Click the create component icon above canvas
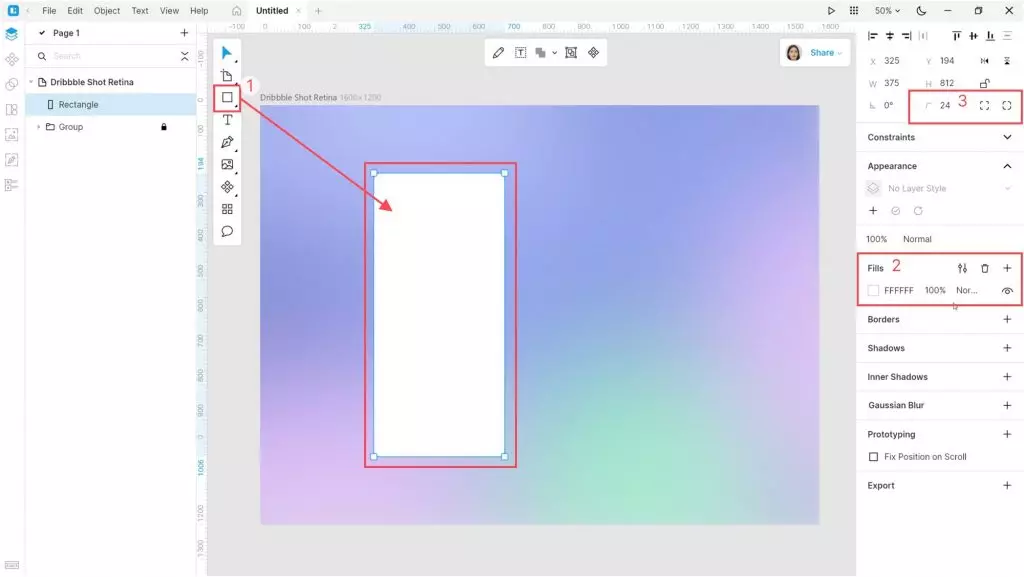 click(593, 53)
